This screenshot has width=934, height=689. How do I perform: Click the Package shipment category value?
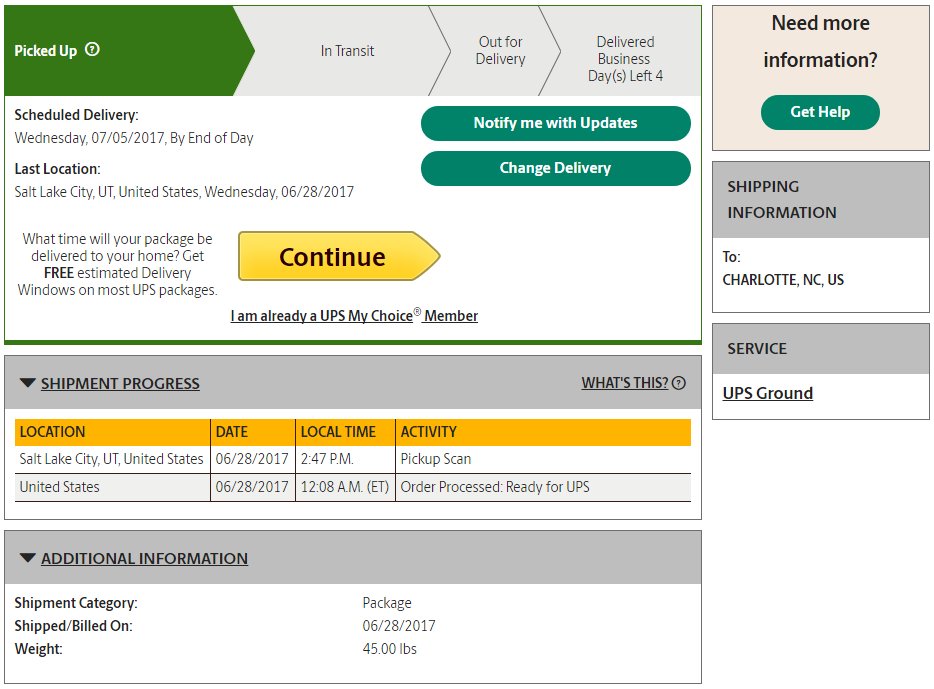(x=387, y=603)
